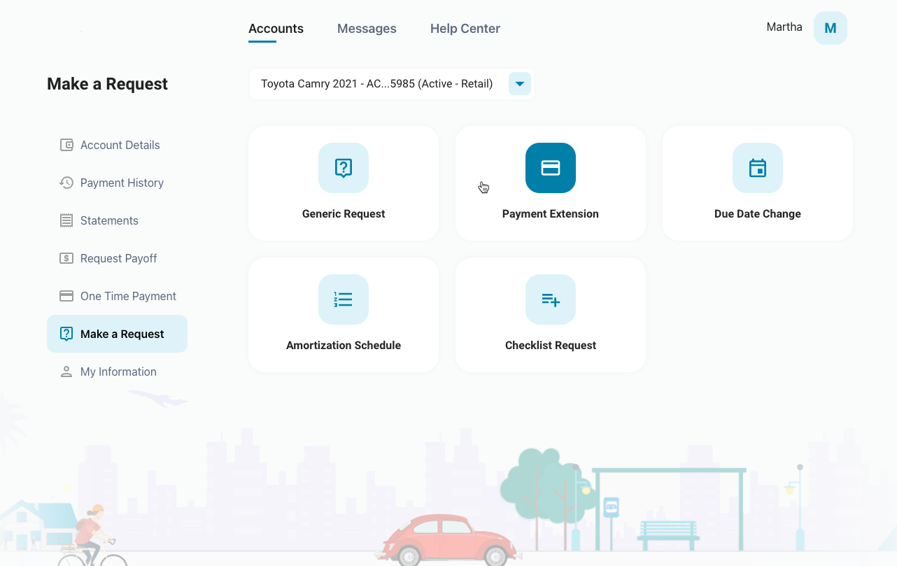This screenshot has height=566, width=897.
Task: Click the Request Payoff dollar icon
Action: (66, 258)
